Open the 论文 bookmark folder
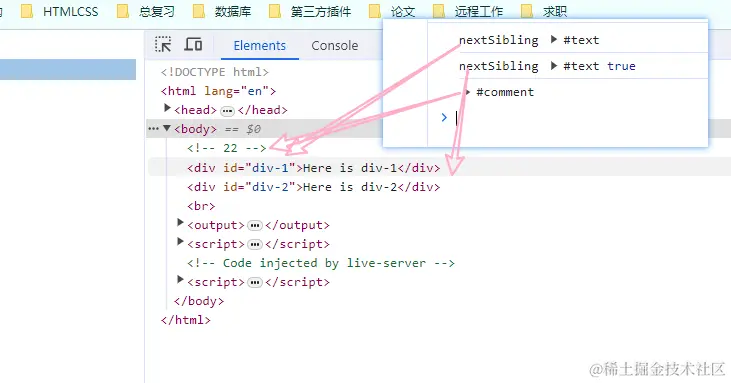Screen dimensions: 731x383 [x=392, y=11]
